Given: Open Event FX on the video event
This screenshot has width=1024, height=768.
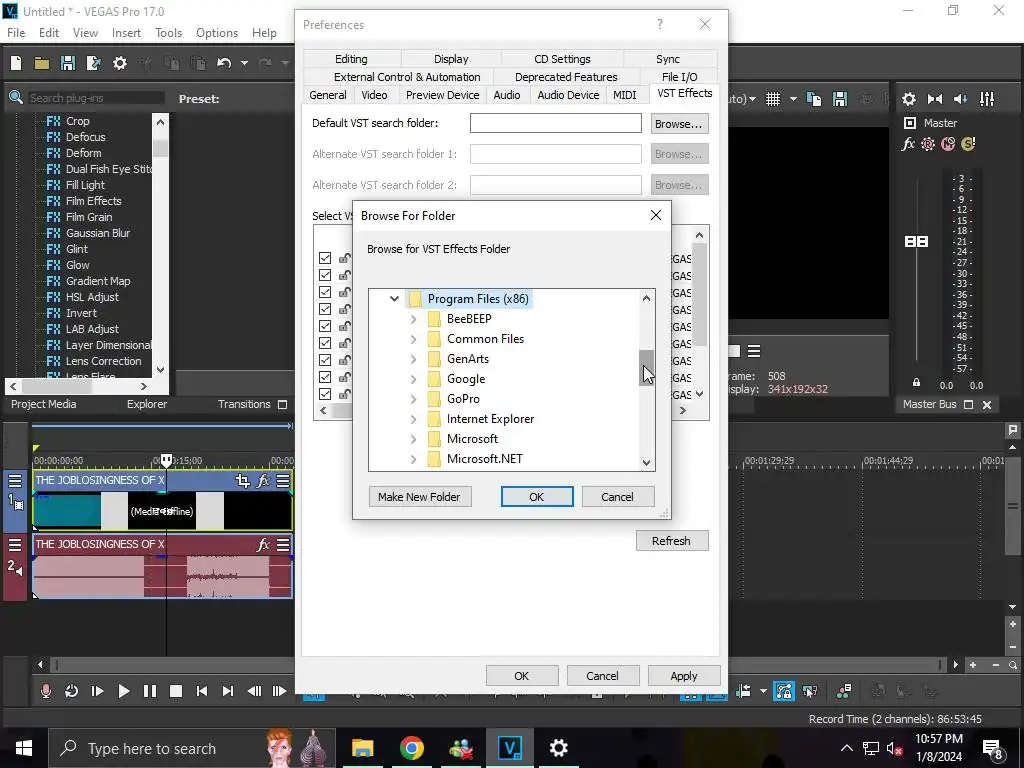Looking at the screenshot, I should click(263, 481).
